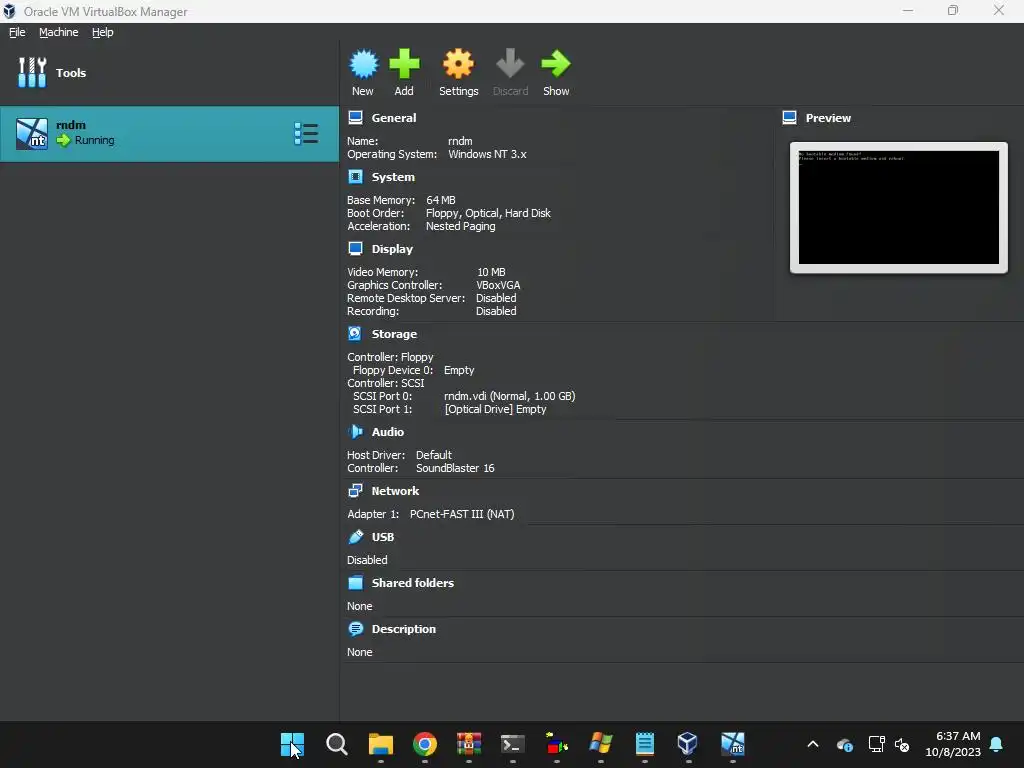Screen dimensions: 1024x768
Task: Click the running NT VM taskbar icon
Action: click(x=733, y=744)
